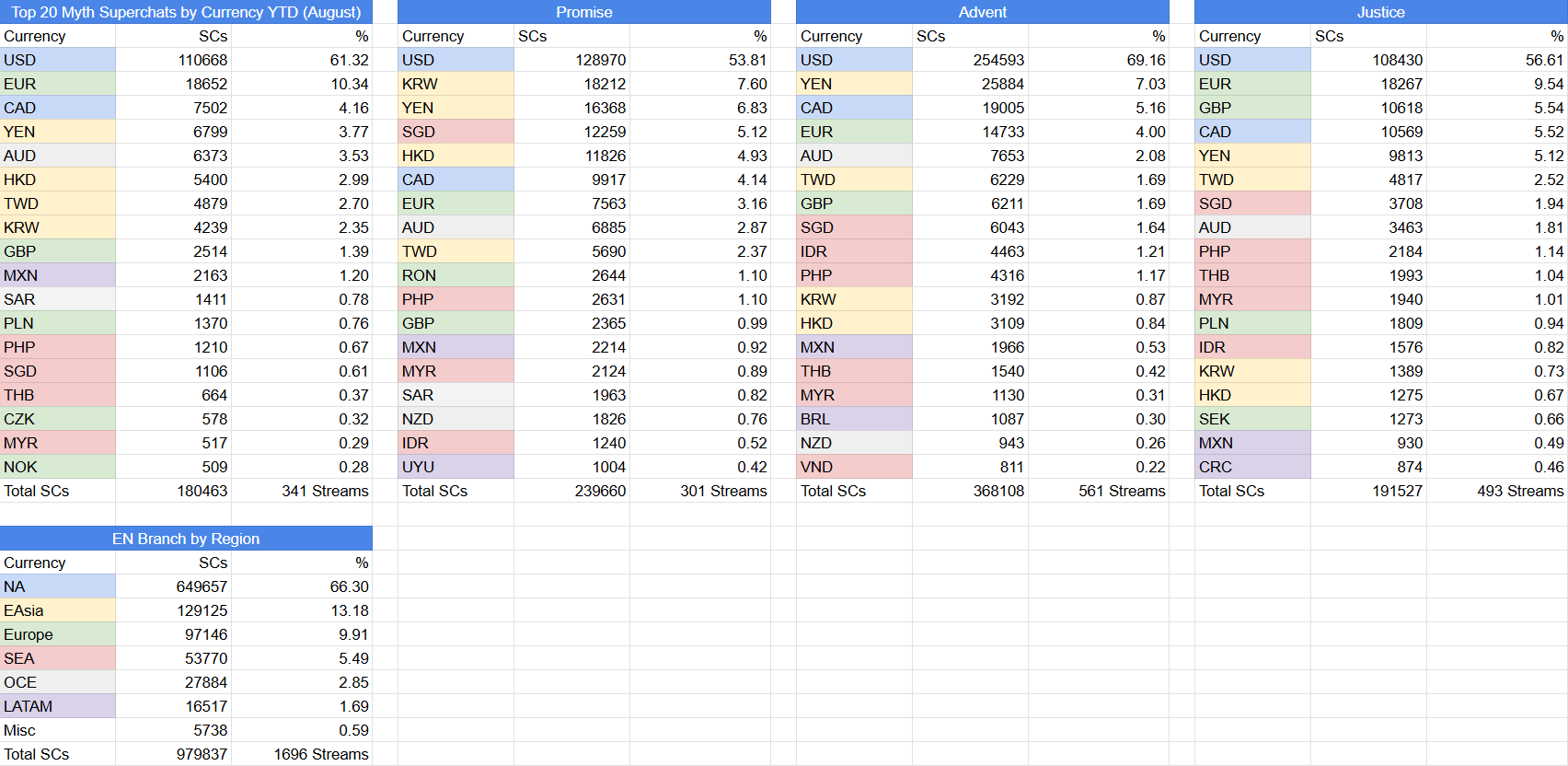Click the '561 Streams' cell

coord(1099,491)
